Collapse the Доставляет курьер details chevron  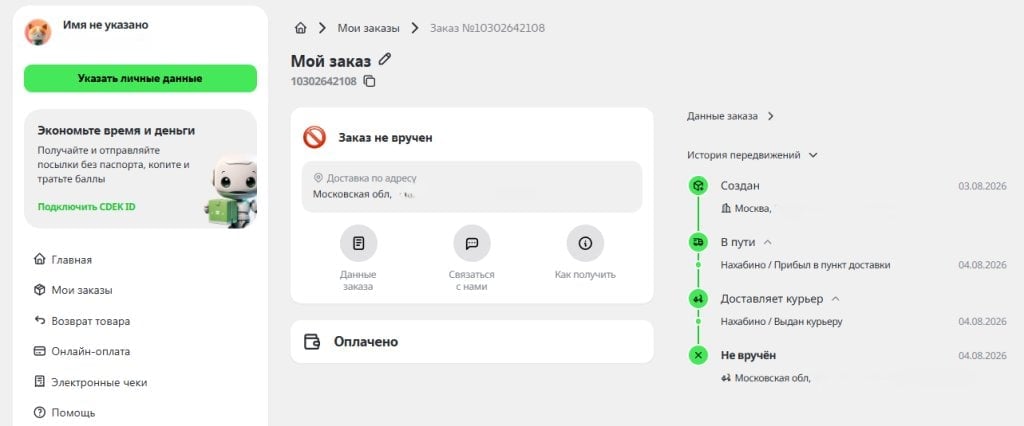[x=835, y=299]
